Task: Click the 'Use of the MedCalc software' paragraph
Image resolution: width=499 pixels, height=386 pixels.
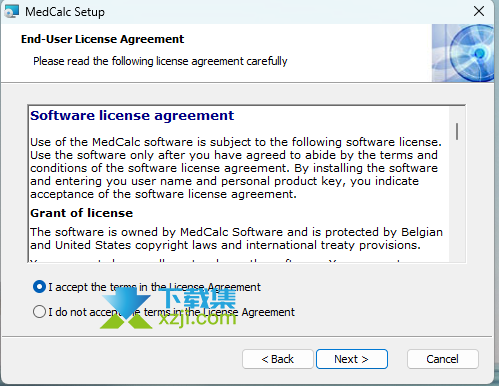Action: tap(236, 168)
